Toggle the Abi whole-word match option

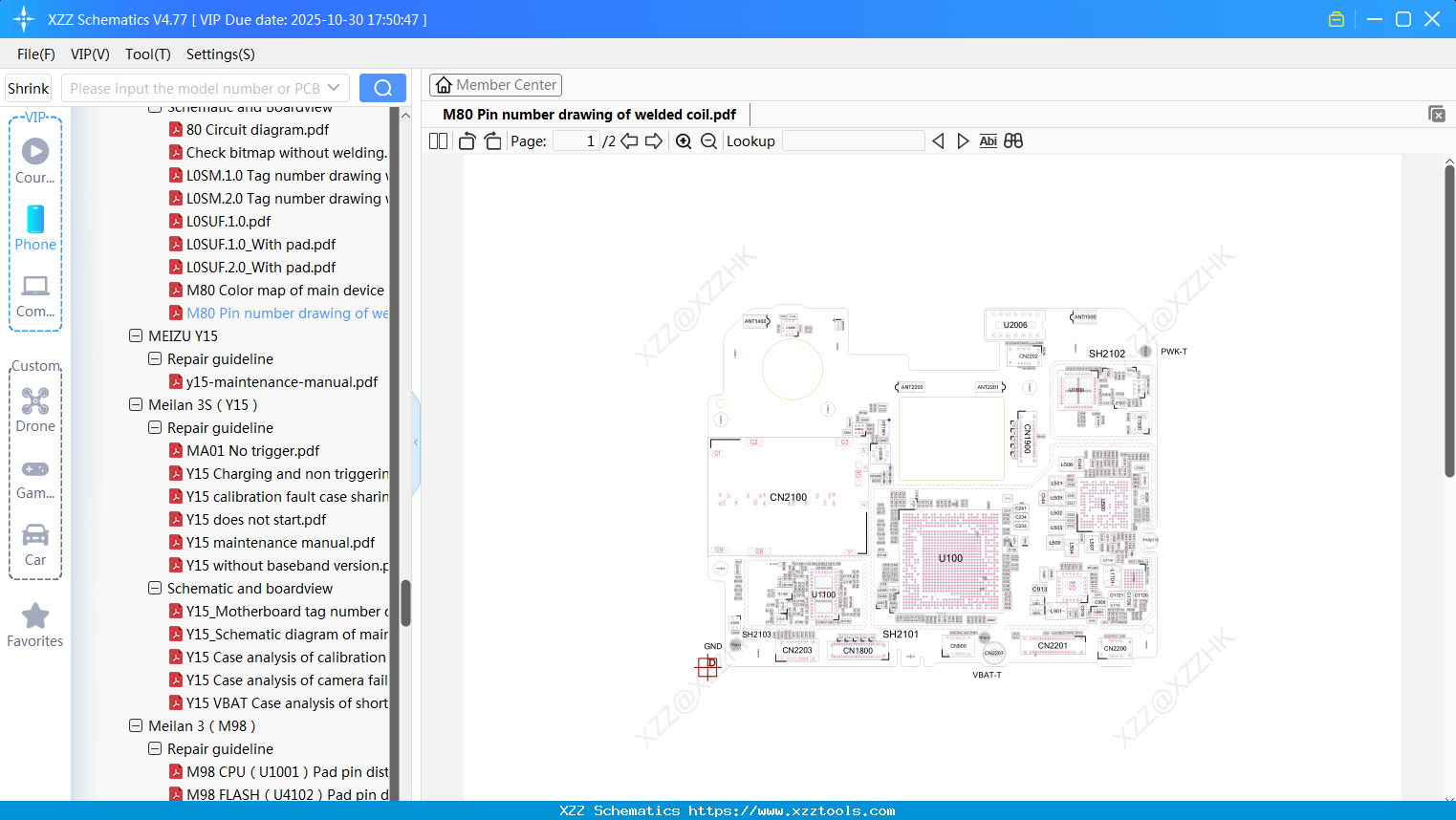coord(988,140)
